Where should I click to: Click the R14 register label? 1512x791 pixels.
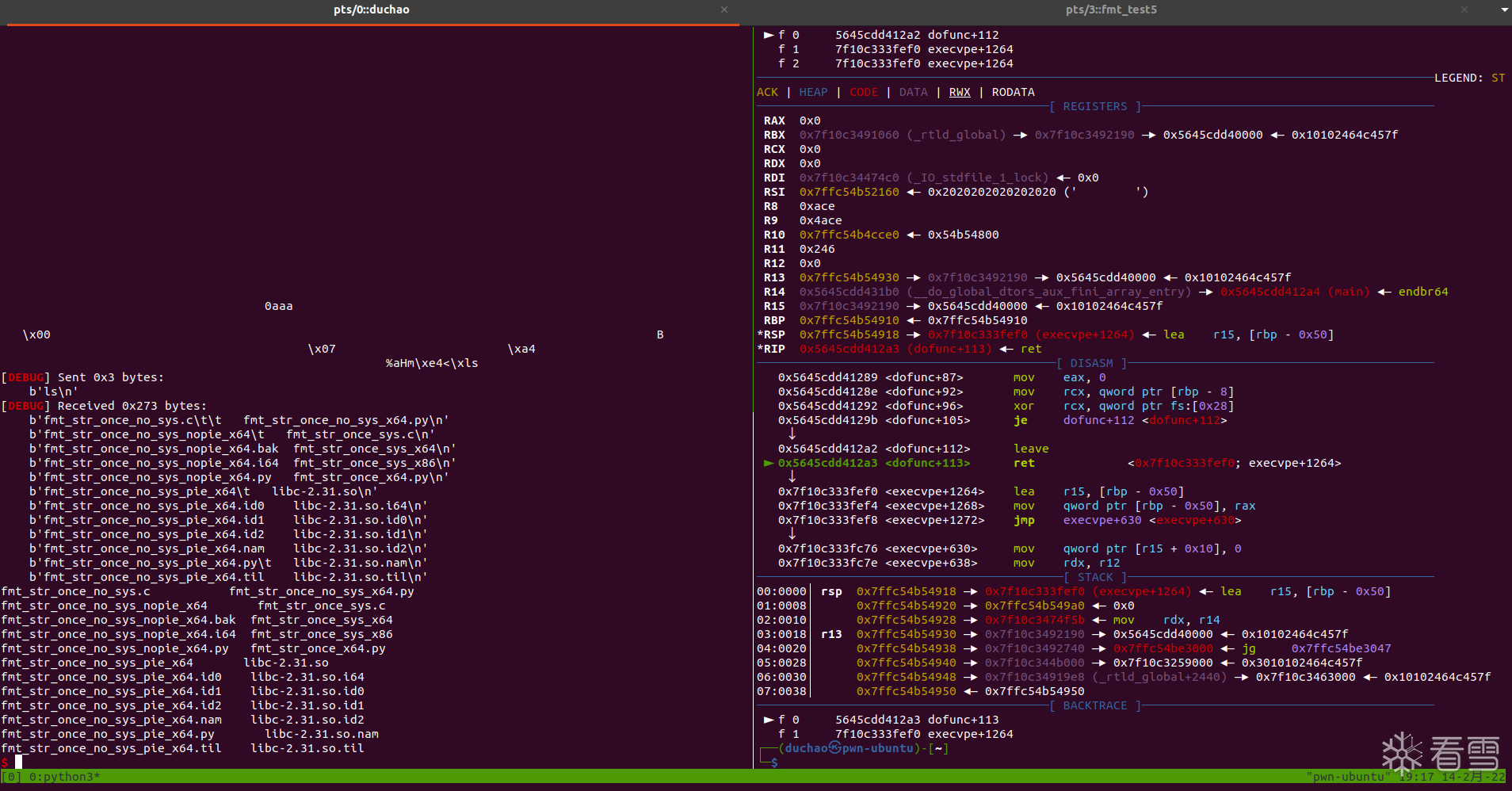[774, 292]
